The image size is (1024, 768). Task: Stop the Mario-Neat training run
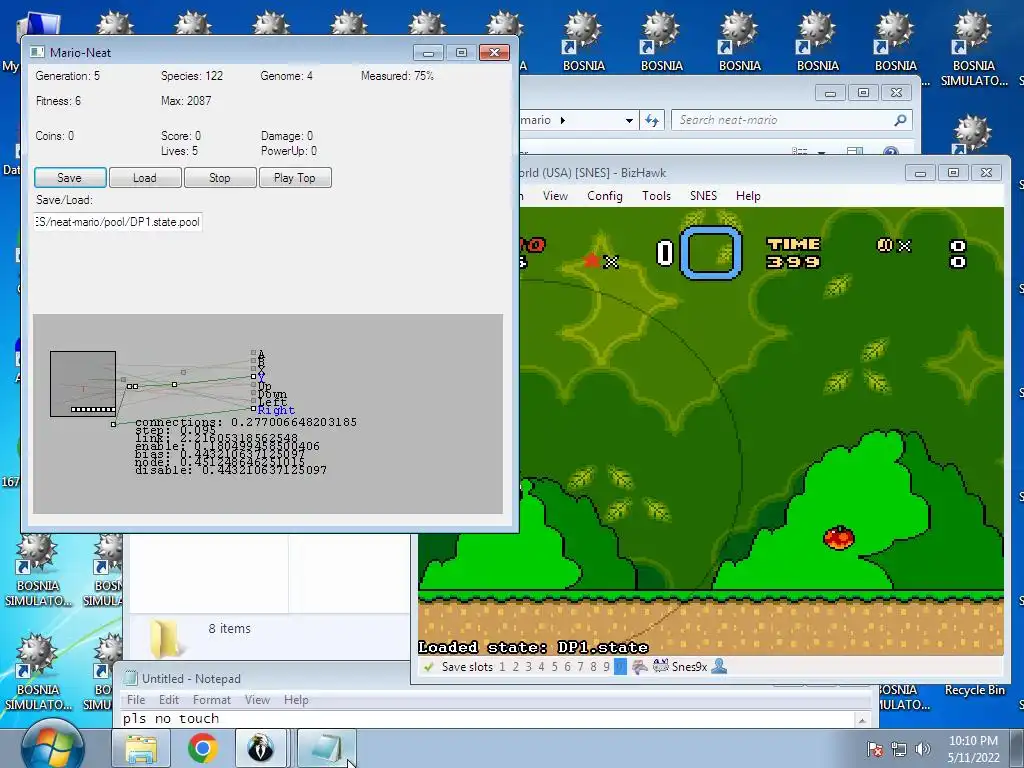(220, 178)
